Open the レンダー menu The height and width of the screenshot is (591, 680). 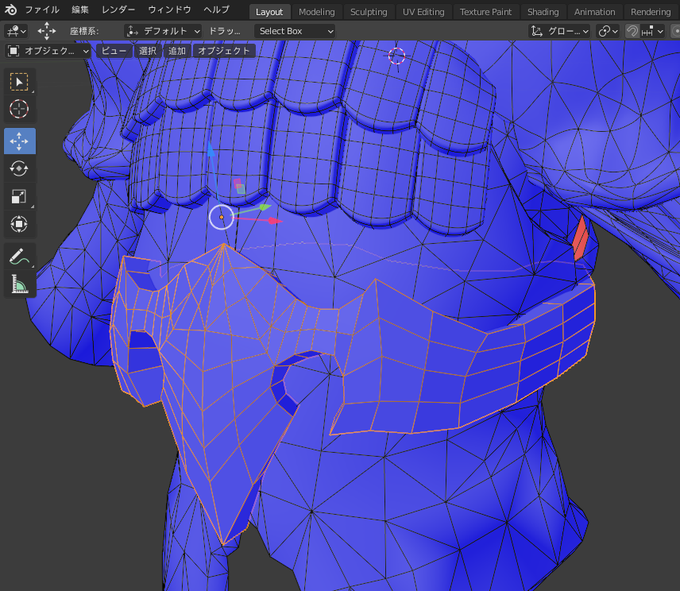point(118,9)
